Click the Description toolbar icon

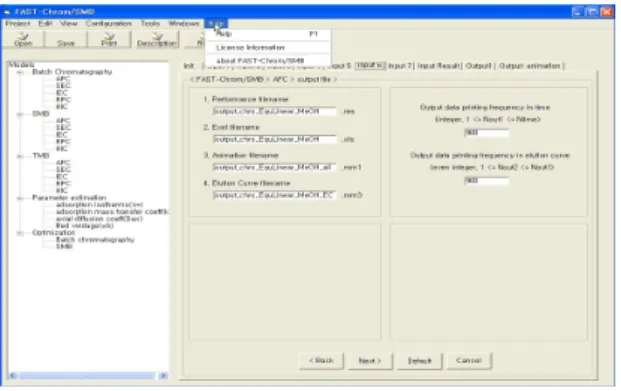click(x=156, y=40)
